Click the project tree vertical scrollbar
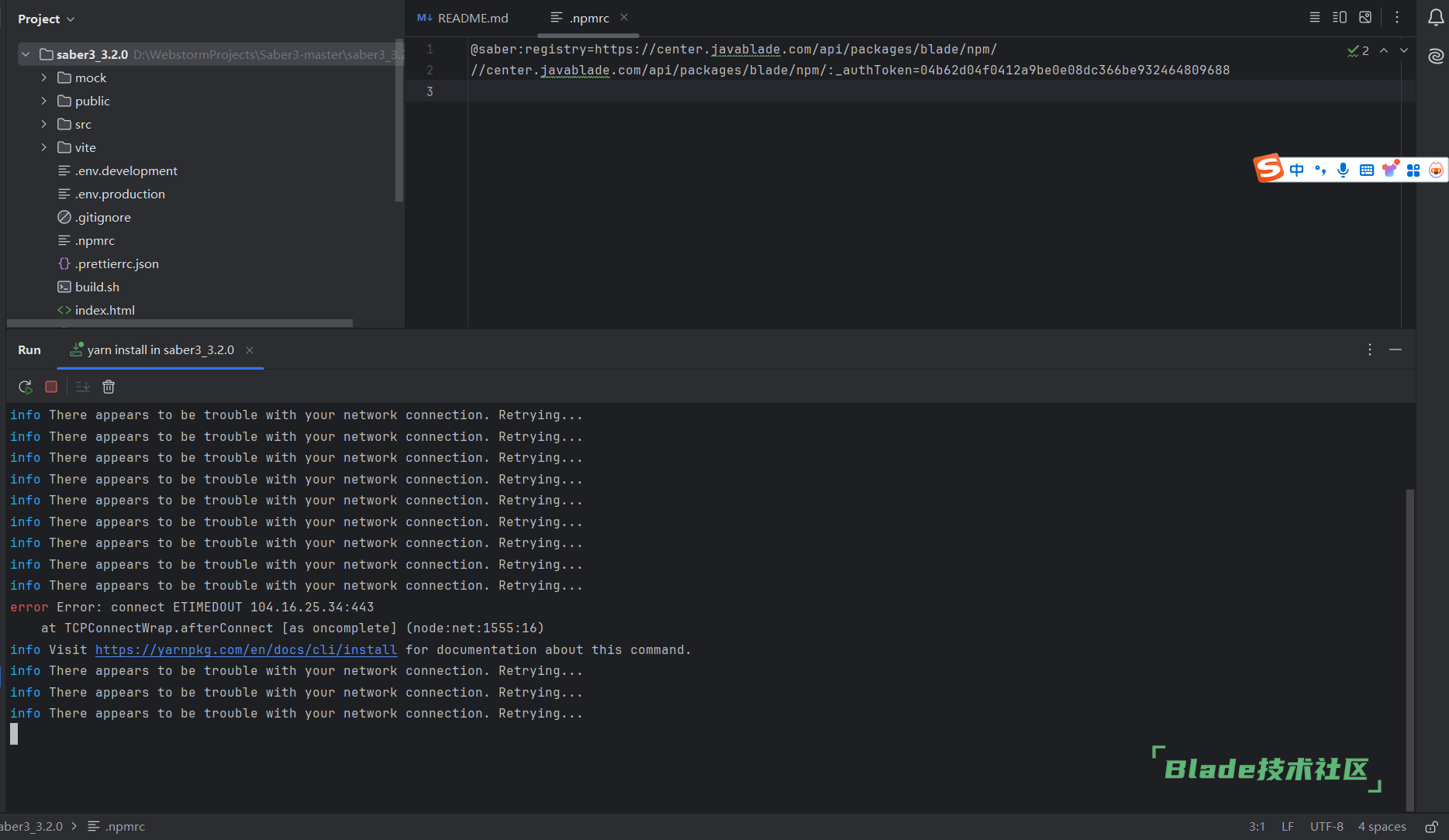This screenshot has height=840, width=1449. [x=399, y=120]
